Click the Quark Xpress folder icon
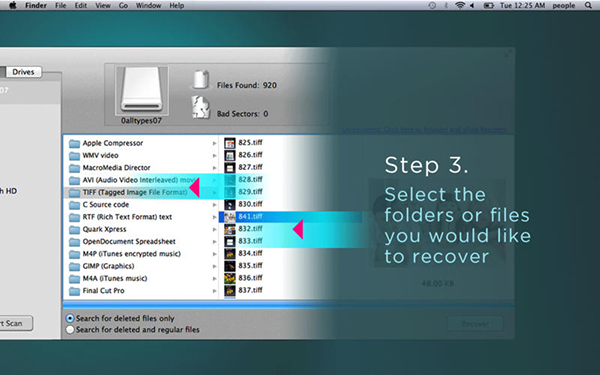This screenshot has width=600, height=375. (x=74, y=230)
